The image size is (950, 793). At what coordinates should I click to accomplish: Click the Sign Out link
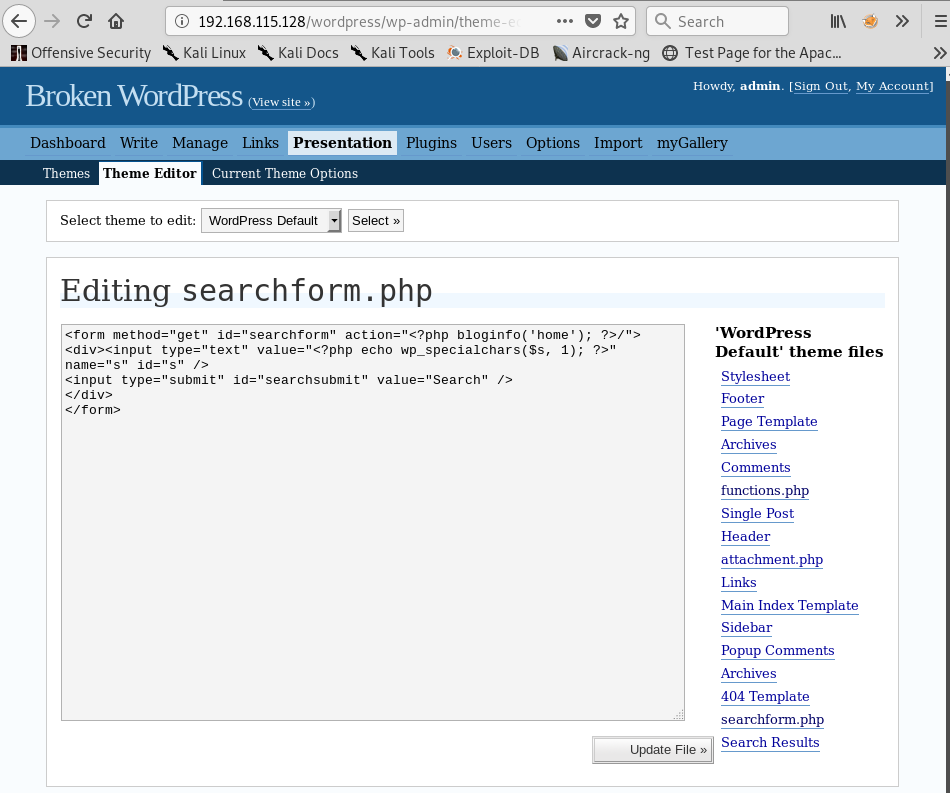click(821, 86)
